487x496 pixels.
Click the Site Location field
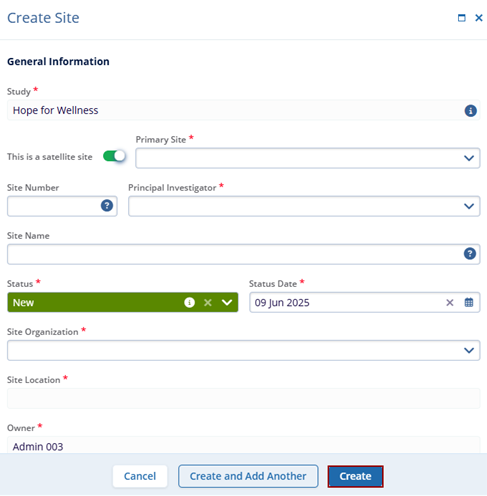tap(243, 398)
